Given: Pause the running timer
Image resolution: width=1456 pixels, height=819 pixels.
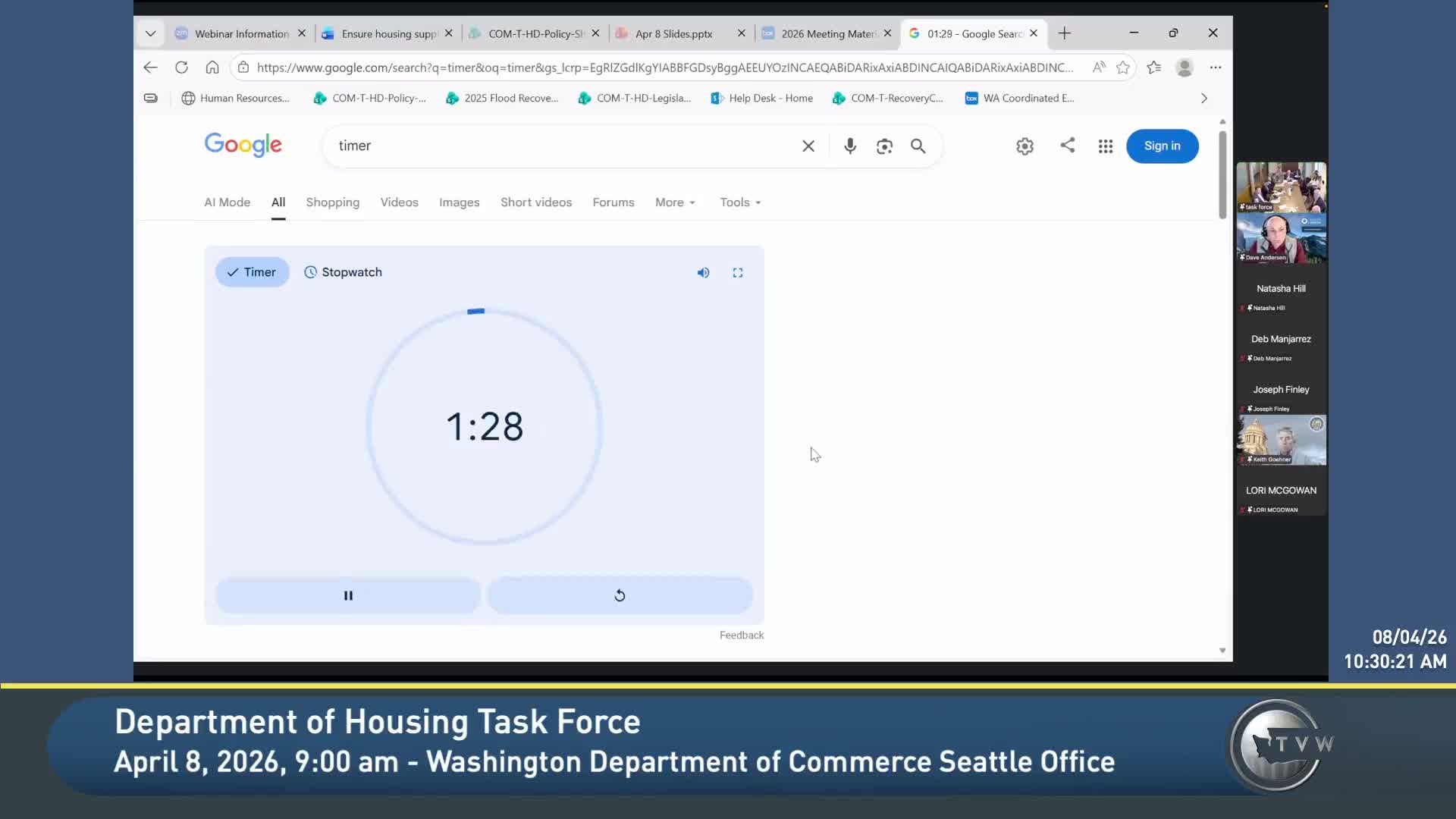Looking at the screenshot, I should pos(348,595).
